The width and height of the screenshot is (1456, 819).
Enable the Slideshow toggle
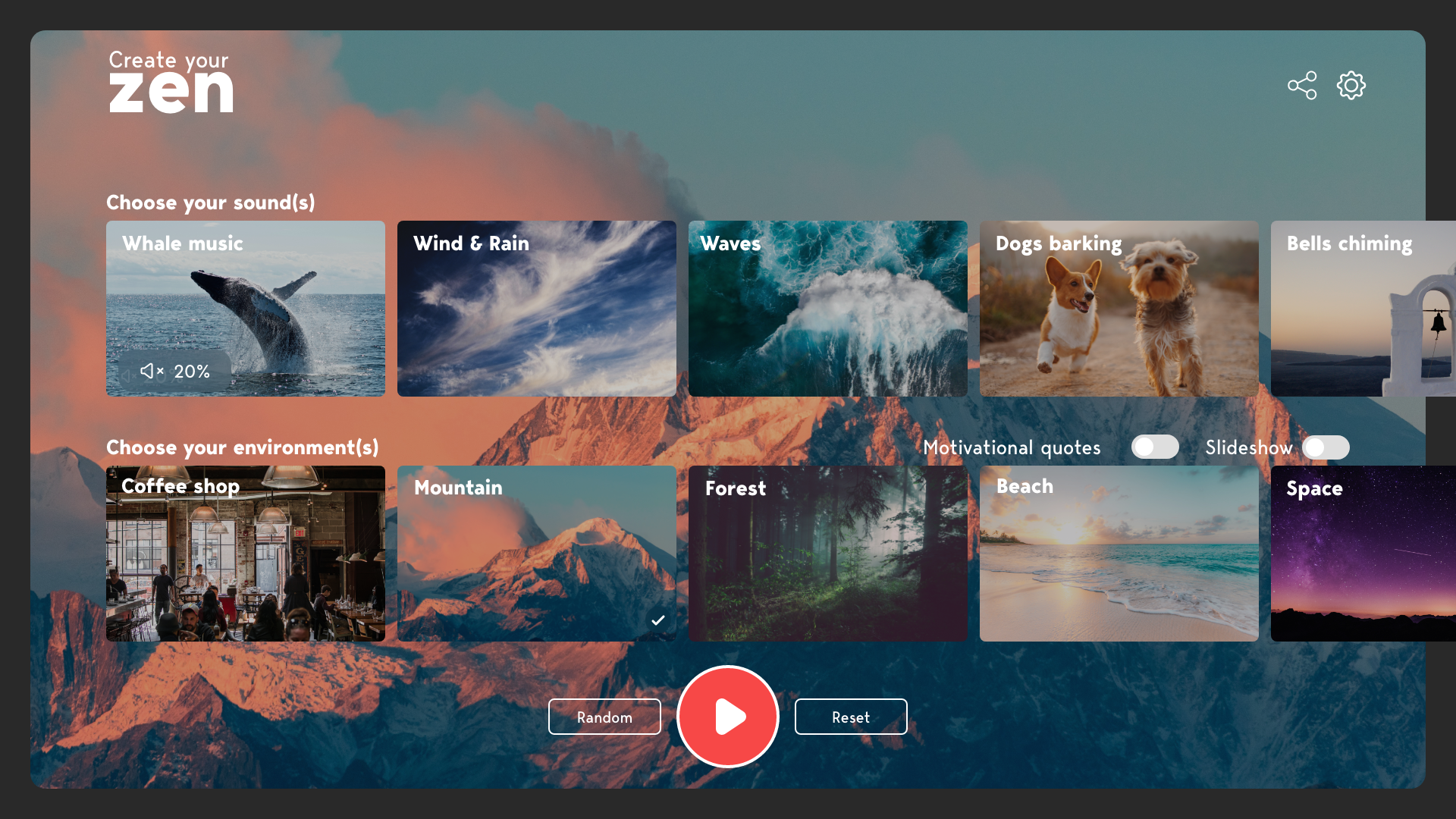pyautogui.click(x=1326, y=447)
